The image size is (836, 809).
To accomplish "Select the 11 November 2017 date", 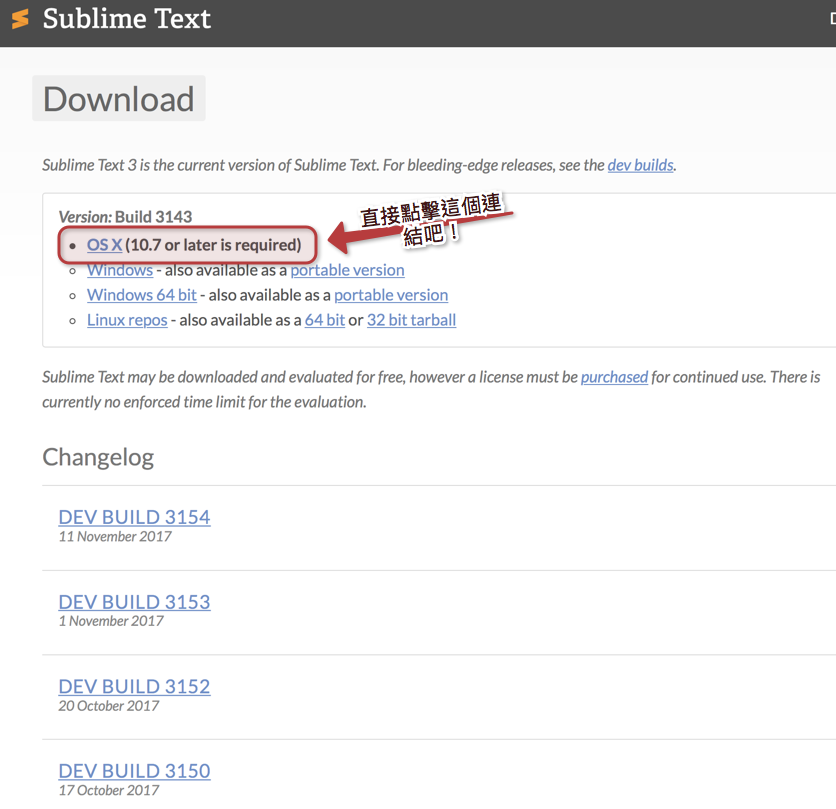I will (115, 536).
